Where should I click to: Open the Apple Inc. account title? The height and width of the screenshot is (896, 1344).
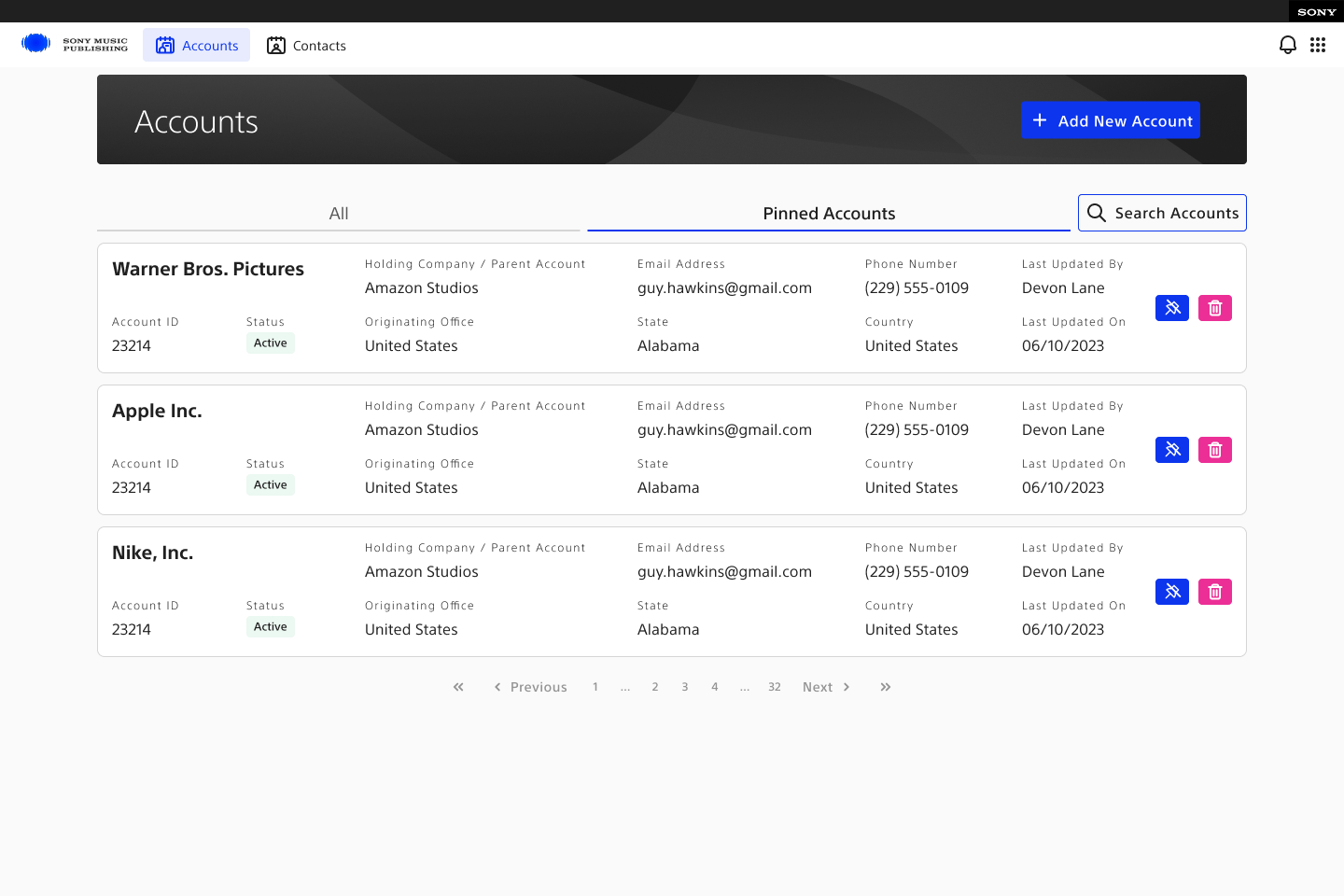pos(157,412)
